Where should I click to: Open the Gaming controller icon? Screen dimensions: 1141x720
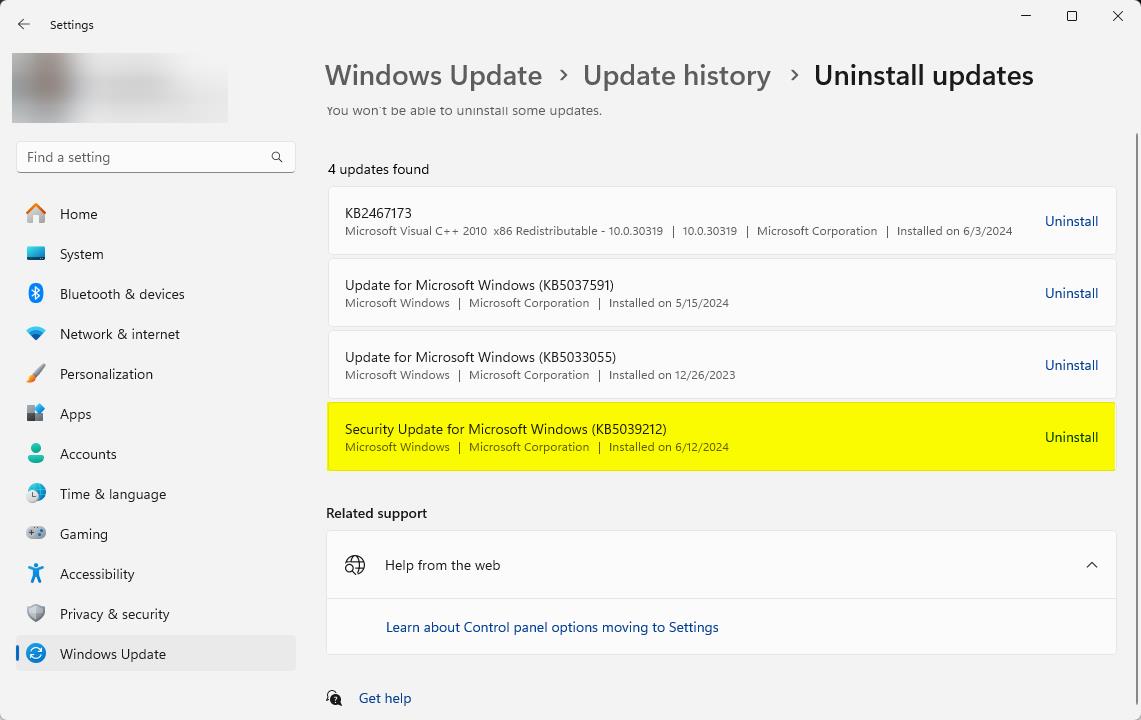click(x=36, y=534)
